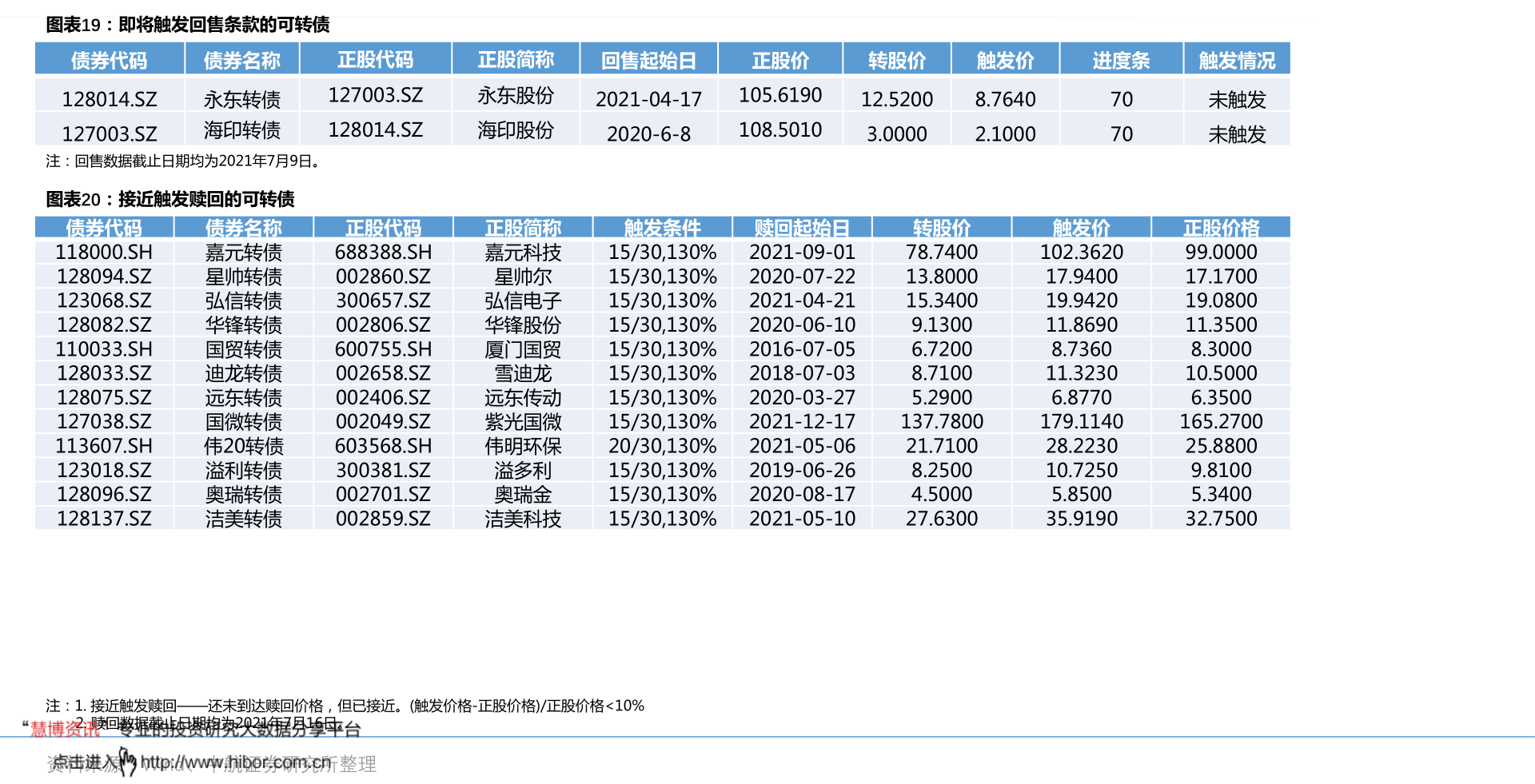Screen dimensions: 1535x784
Task: Click stock name 厦门国贸
Action: point(523,349)
